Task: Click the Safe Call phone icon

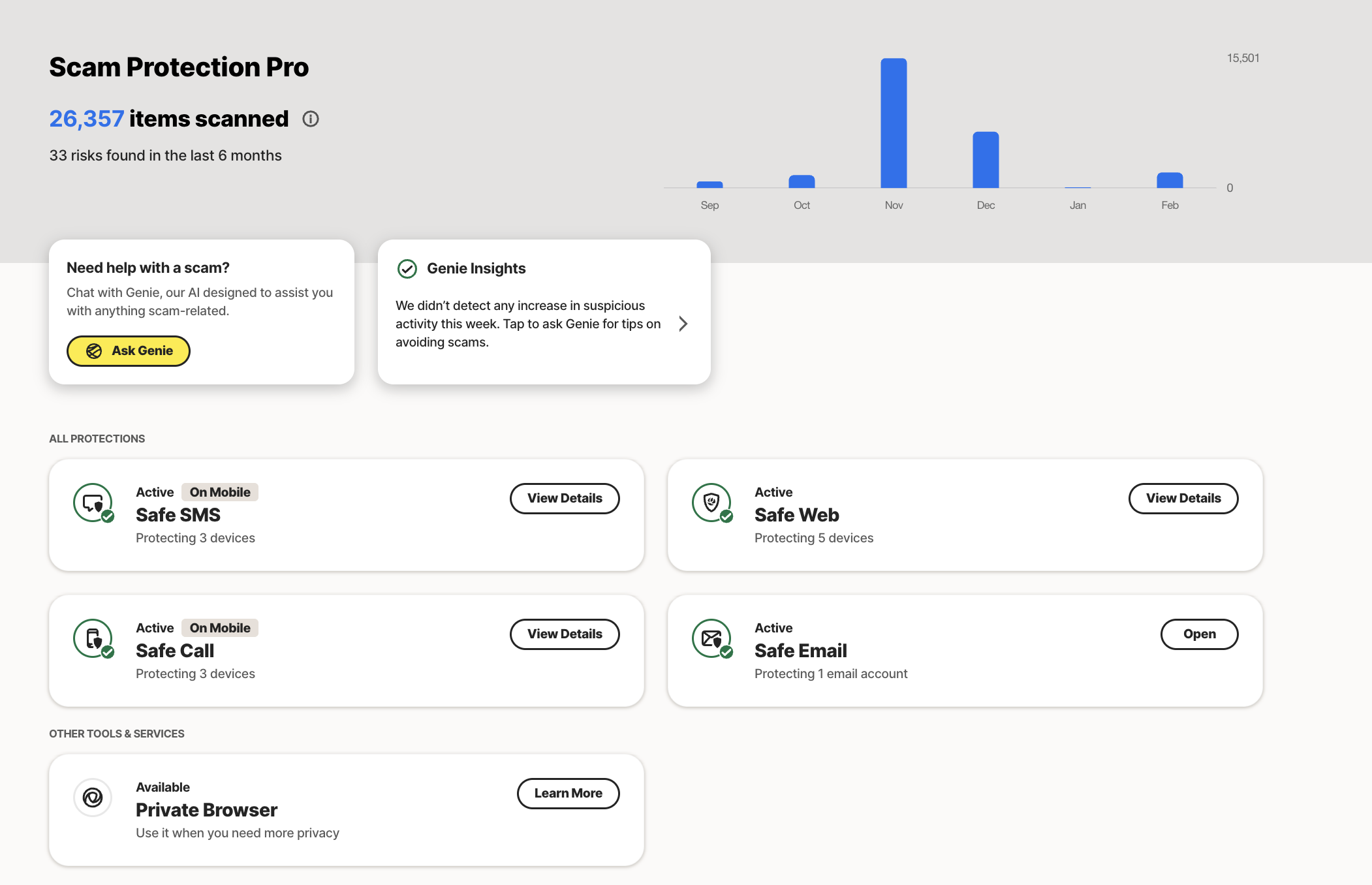Action: pyautogui.click(x=93, y=638)
